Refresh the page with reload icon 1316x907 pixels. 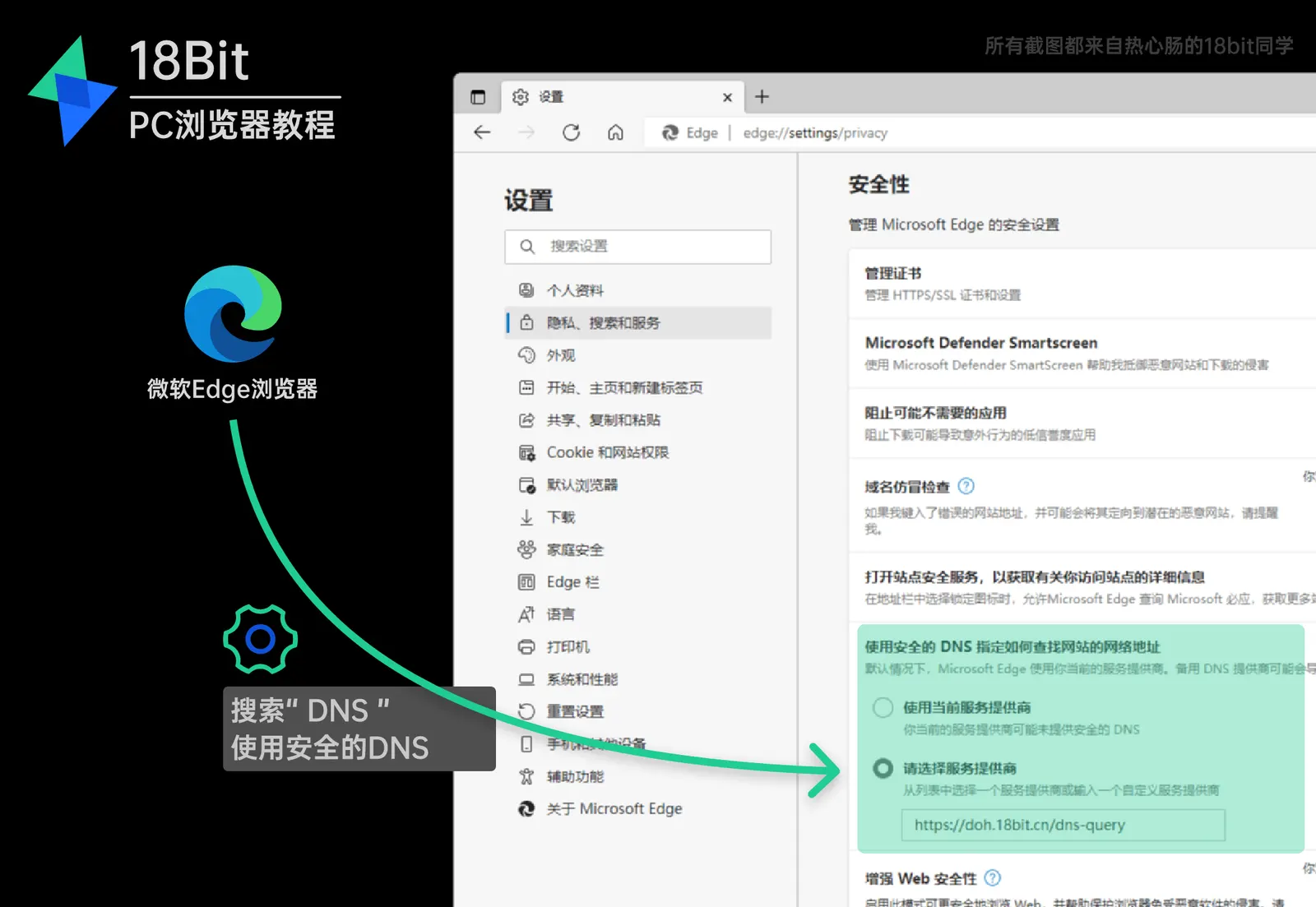coord(571,132)
